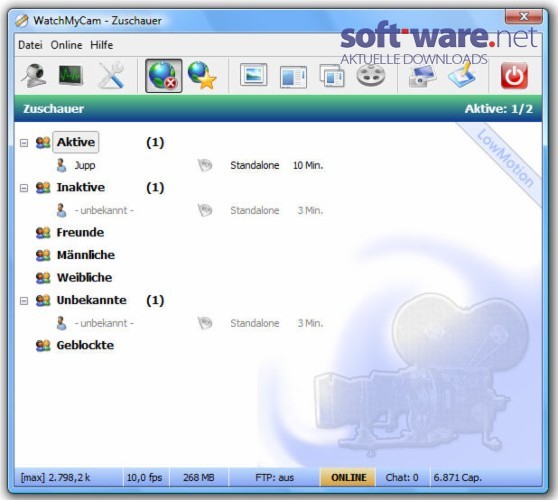Click '10 Min.' in Jupp's row
The width and height of the screenshot is (558, 500).
(x=308, y=165)
